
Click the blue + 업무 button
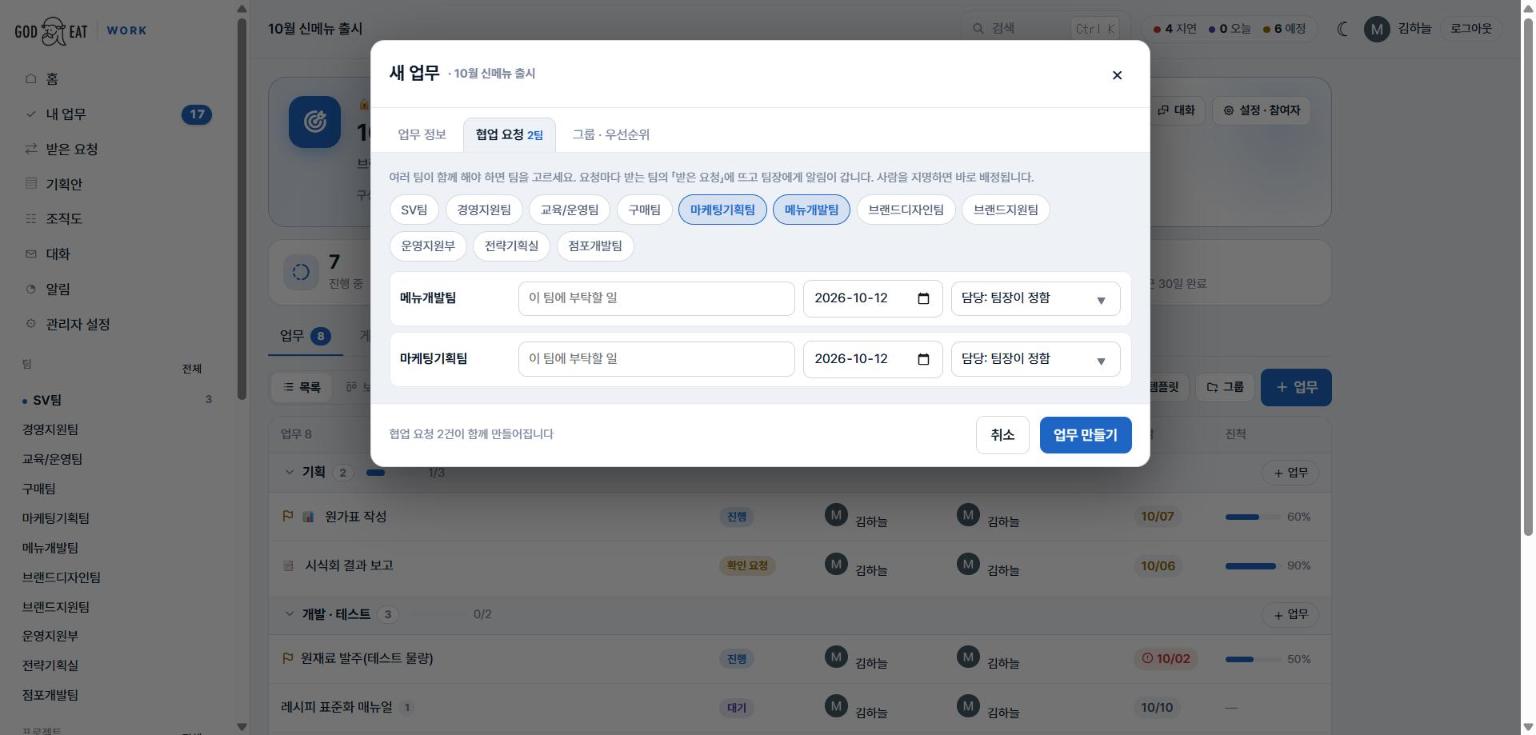click(x=1296, y=387)
